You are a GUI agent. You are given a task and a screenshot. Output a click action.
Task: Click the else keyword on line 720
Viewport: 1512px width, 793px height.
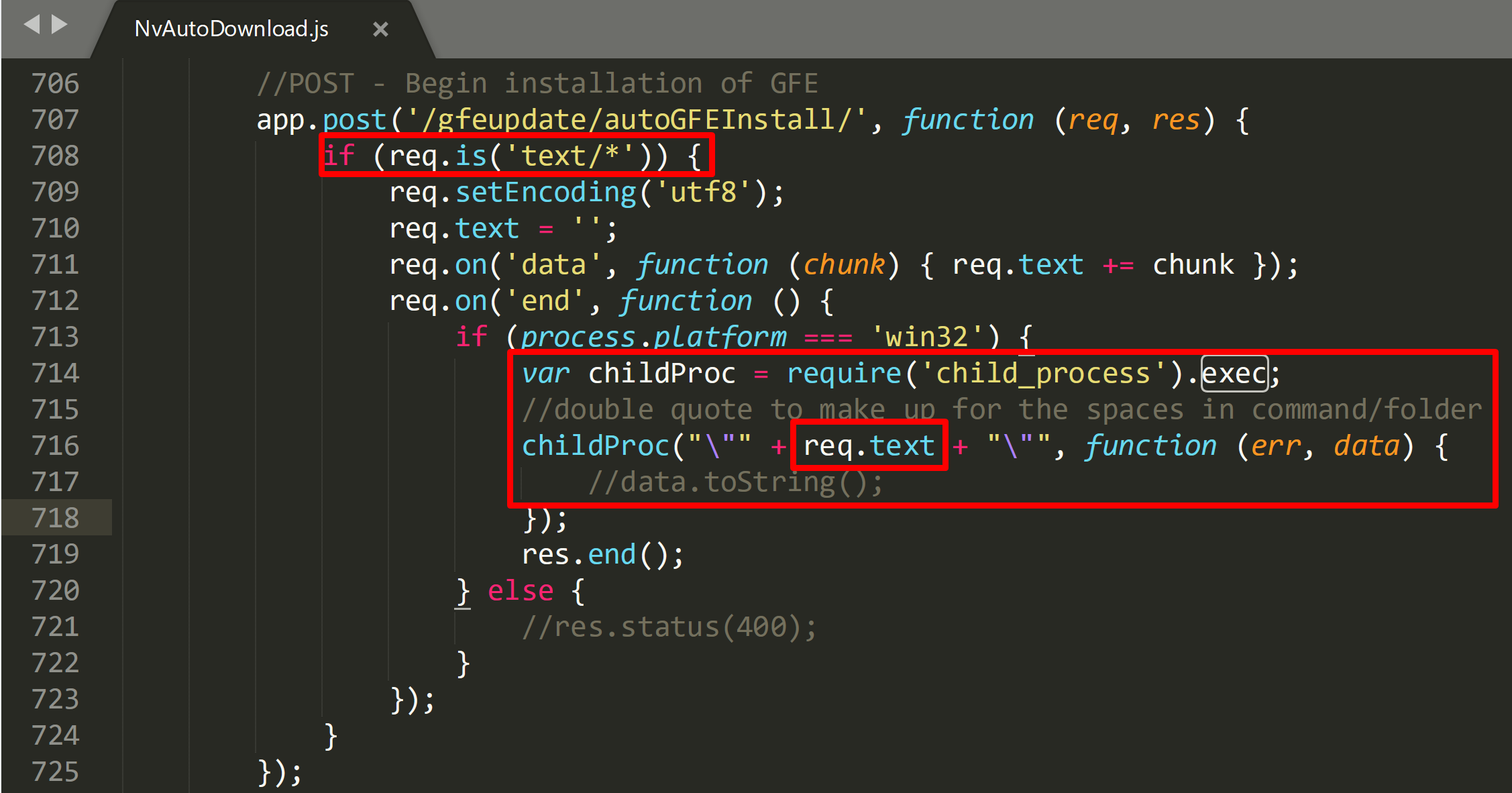click(520, 591)
